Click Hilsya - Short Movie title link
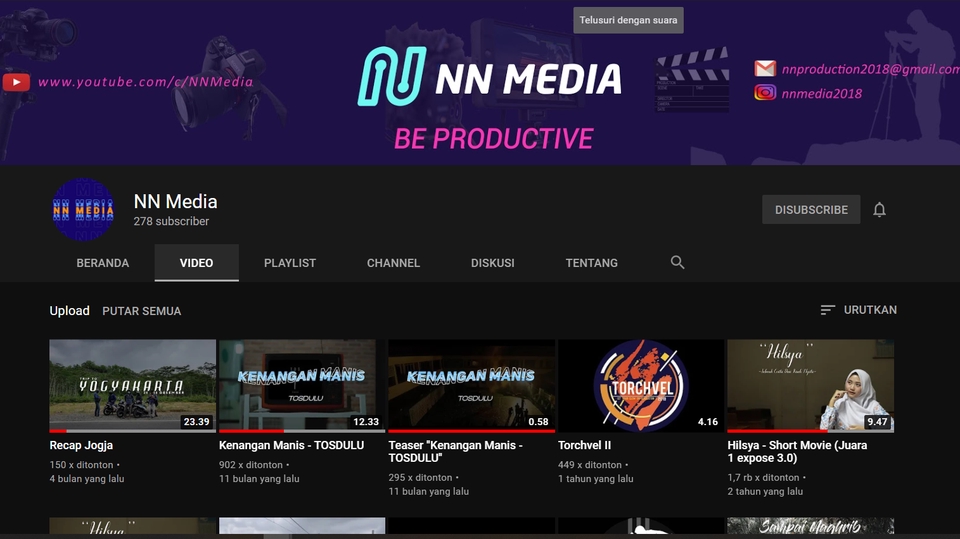 [797, 451]
